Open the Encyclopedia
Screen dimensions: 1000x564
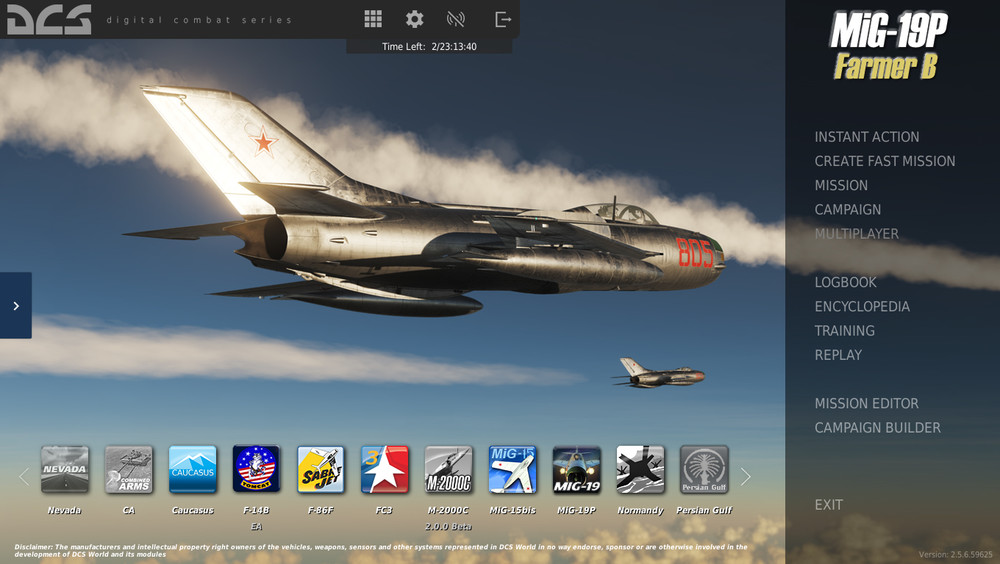[862, 306]
